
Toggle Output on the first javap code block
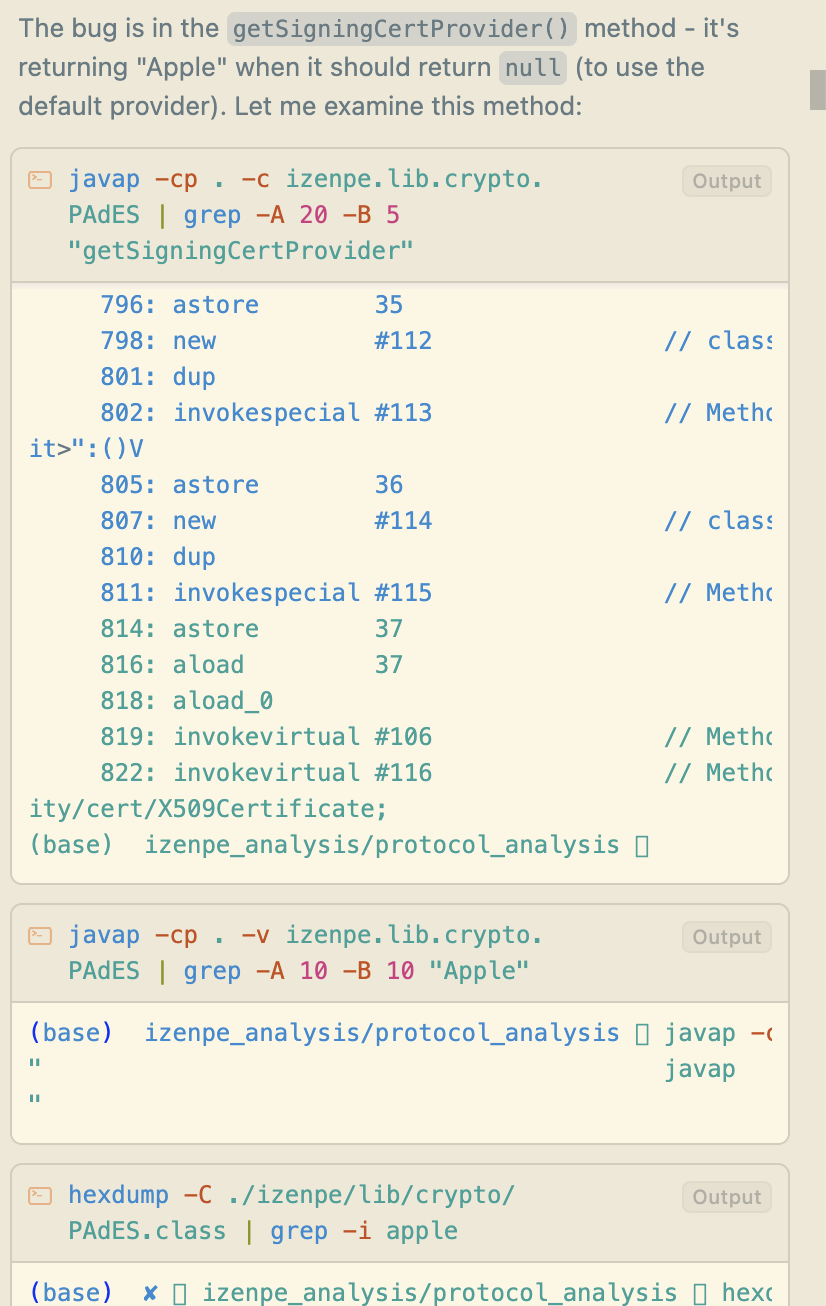tap(726, 181)
